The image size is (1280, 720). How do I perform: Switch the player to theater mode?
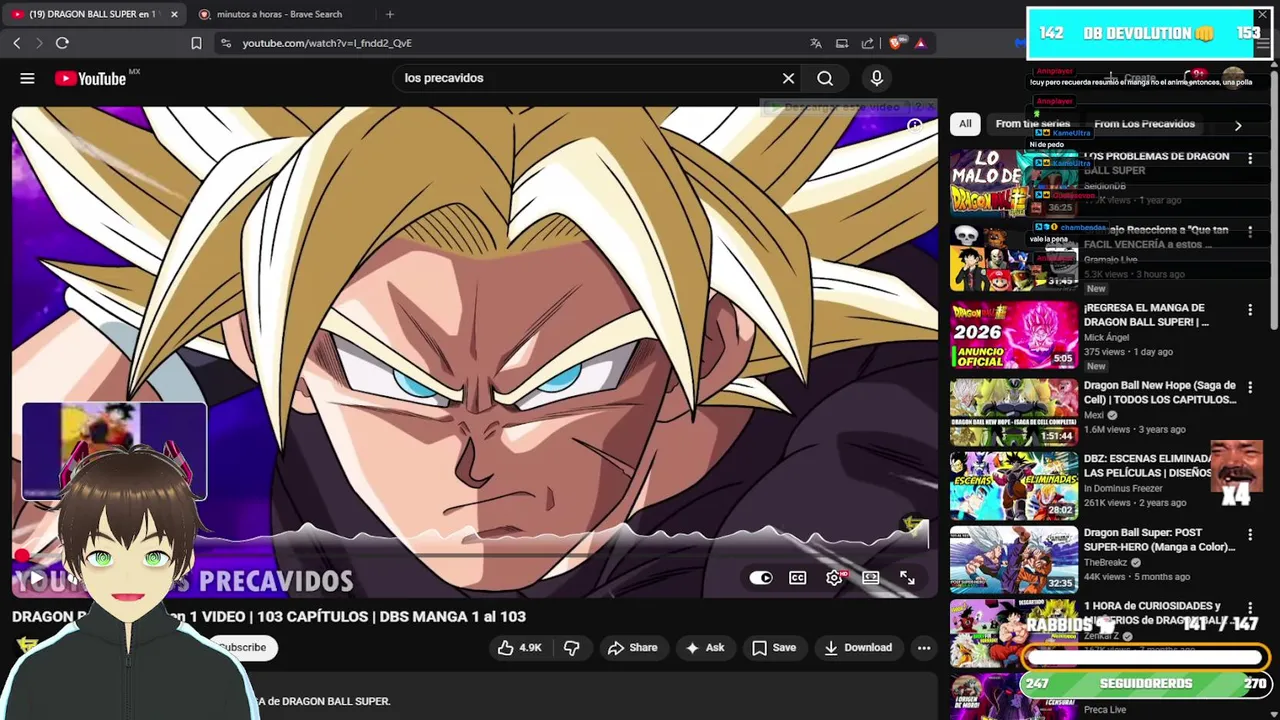point(871,578)
